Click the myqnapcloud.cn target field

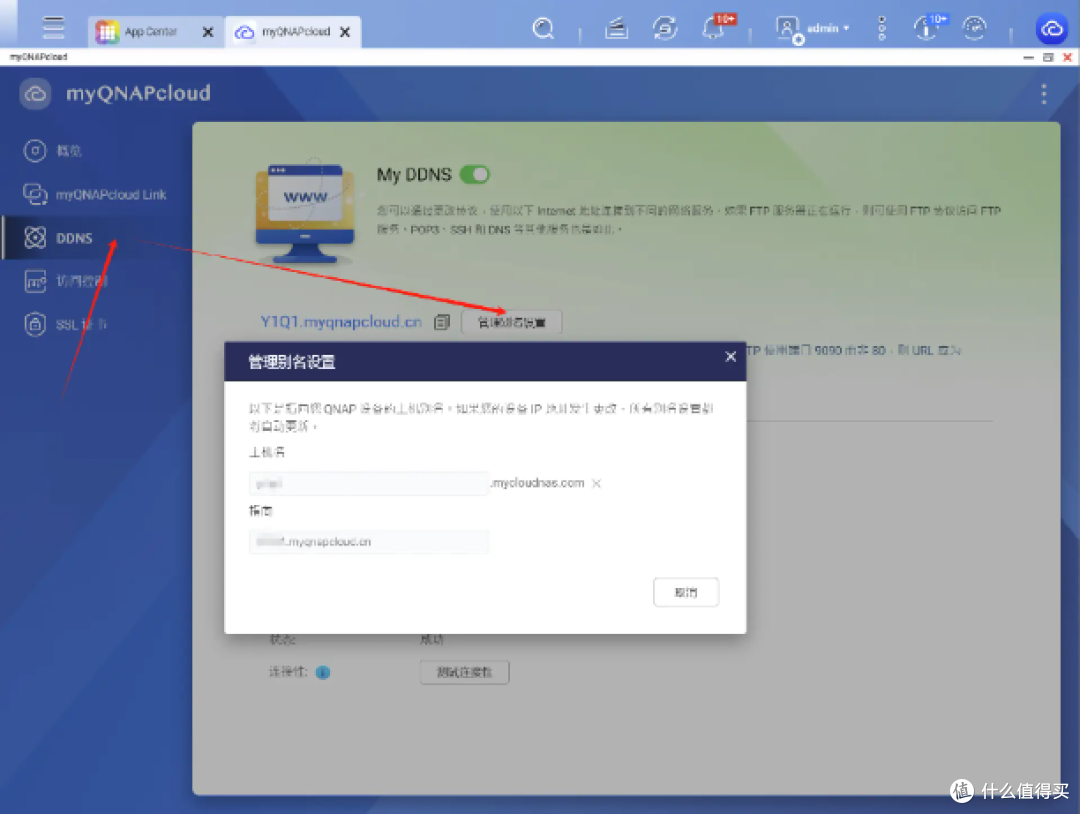[x=368, y=542]
